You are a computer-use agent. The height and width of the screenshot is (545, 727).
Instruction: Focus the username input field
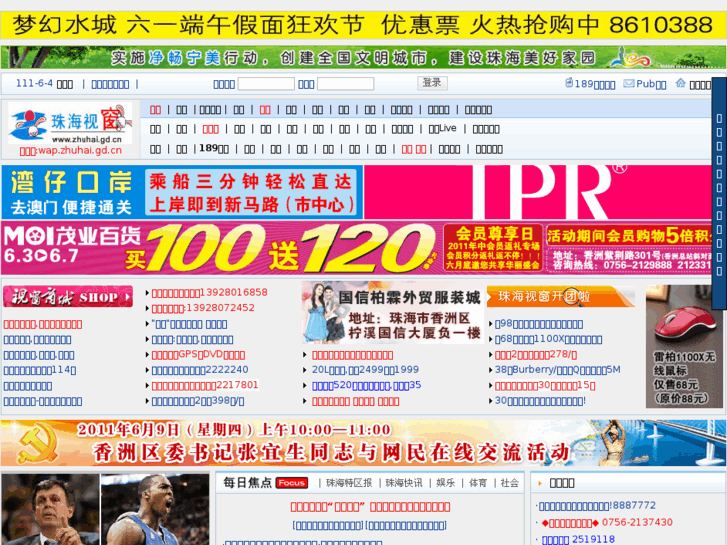point(266,84)
